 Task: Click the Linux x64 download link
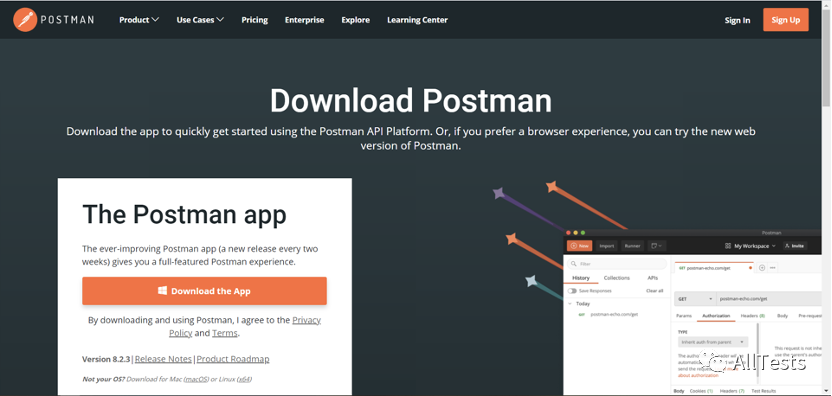pos(245,379)
